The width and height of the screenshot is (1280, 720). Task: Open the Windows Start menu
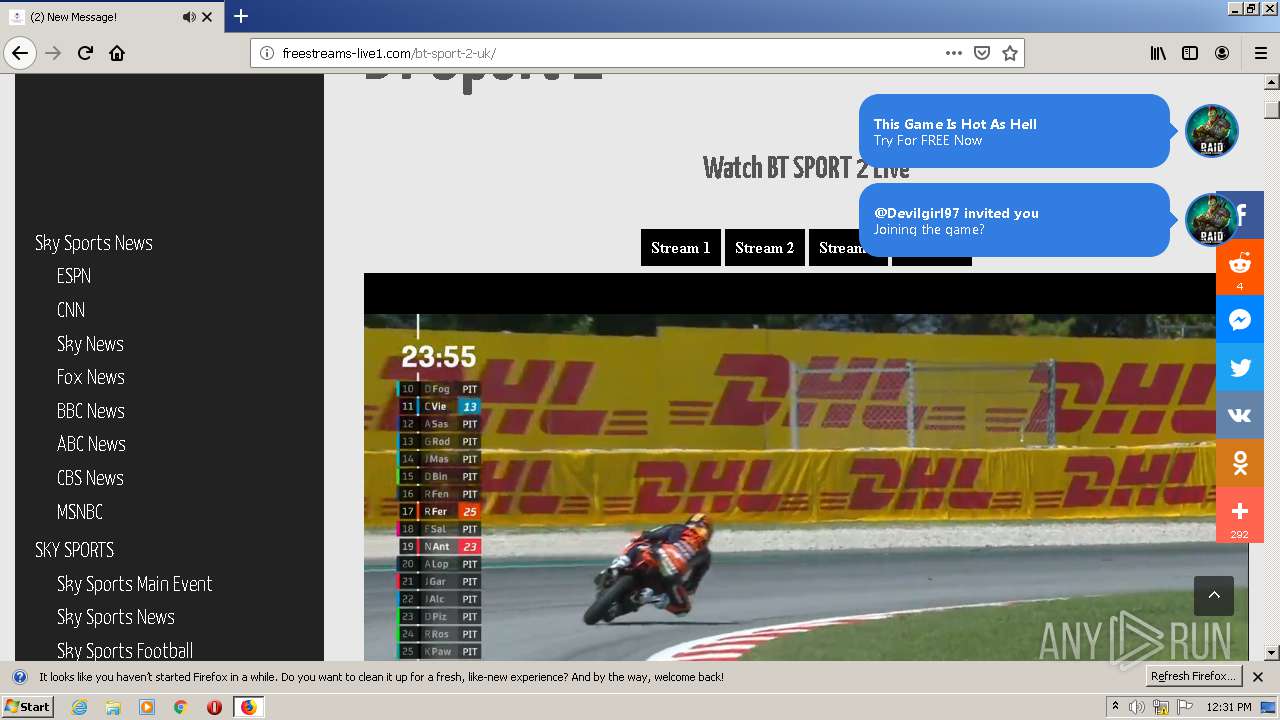pos(27,707)
